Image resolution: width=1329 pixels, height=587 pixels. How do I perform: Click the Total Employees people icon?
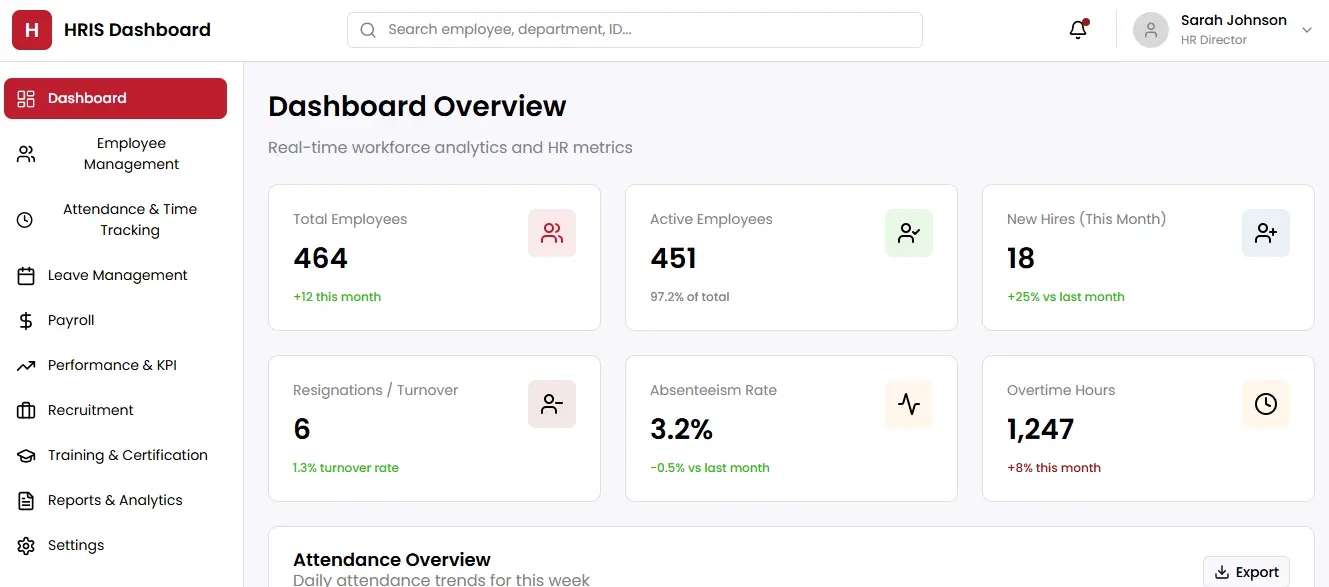[x=552, y=233]
